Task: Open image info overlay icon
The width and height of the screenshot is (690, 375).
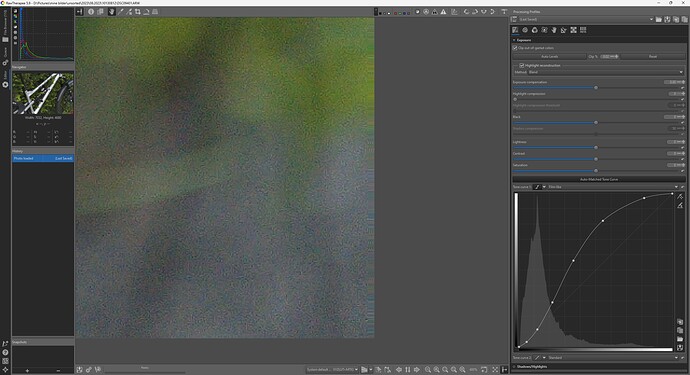Action: pyautogui.click(x=91, y=12)
